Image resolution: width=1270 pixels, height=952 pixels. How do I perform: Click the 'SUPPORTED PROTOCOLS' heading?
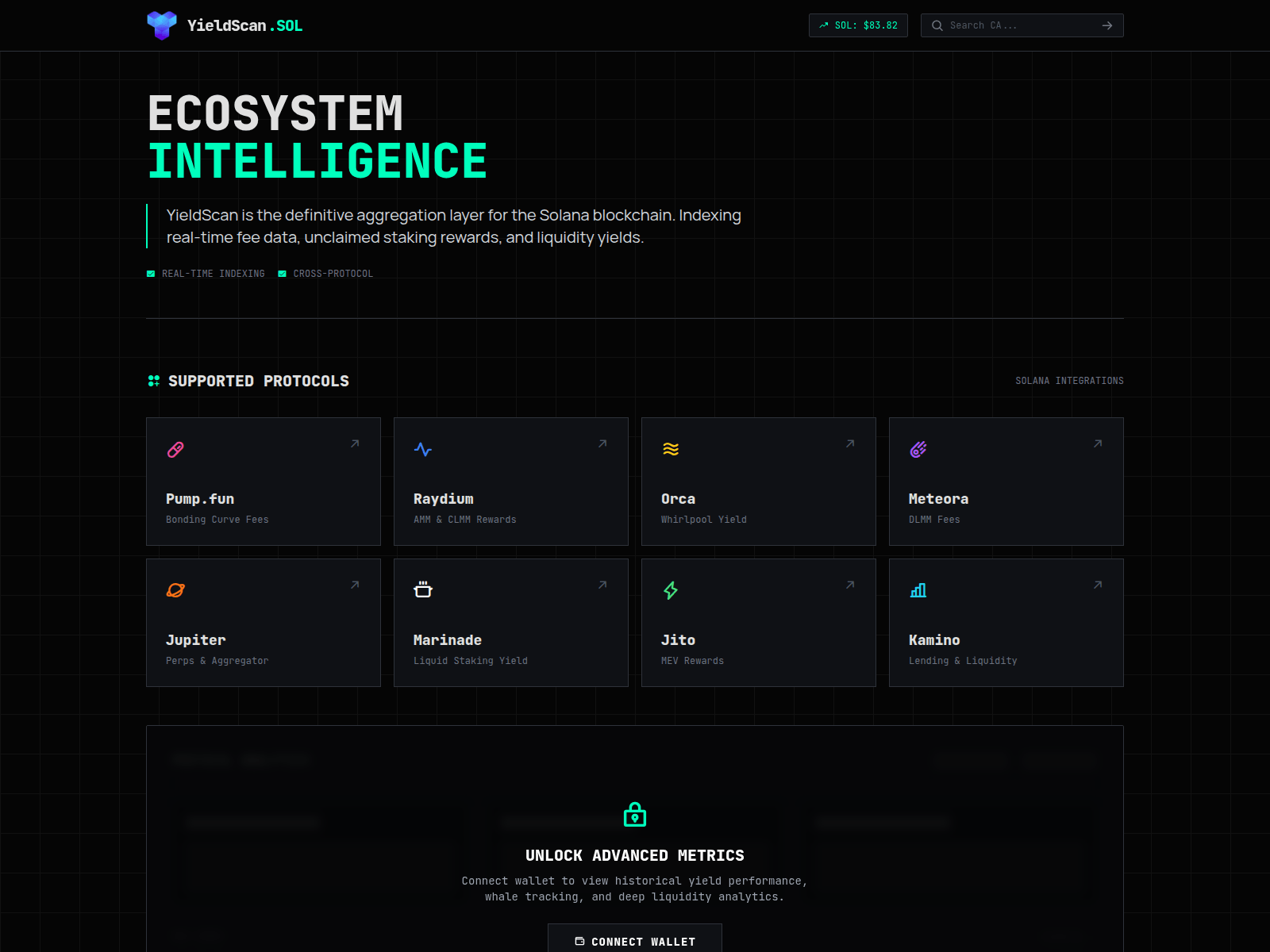coord(259,381)
